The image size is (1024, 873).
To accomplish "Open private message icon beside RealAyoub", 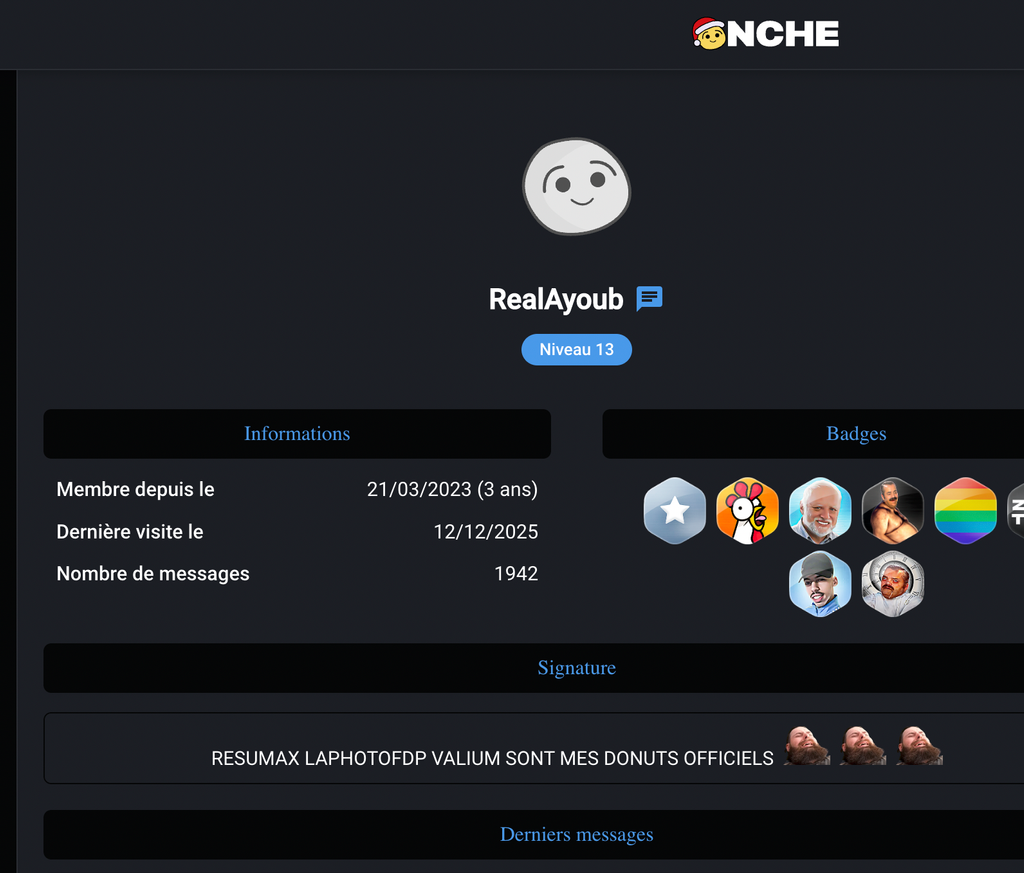I will tap(649, 299).
